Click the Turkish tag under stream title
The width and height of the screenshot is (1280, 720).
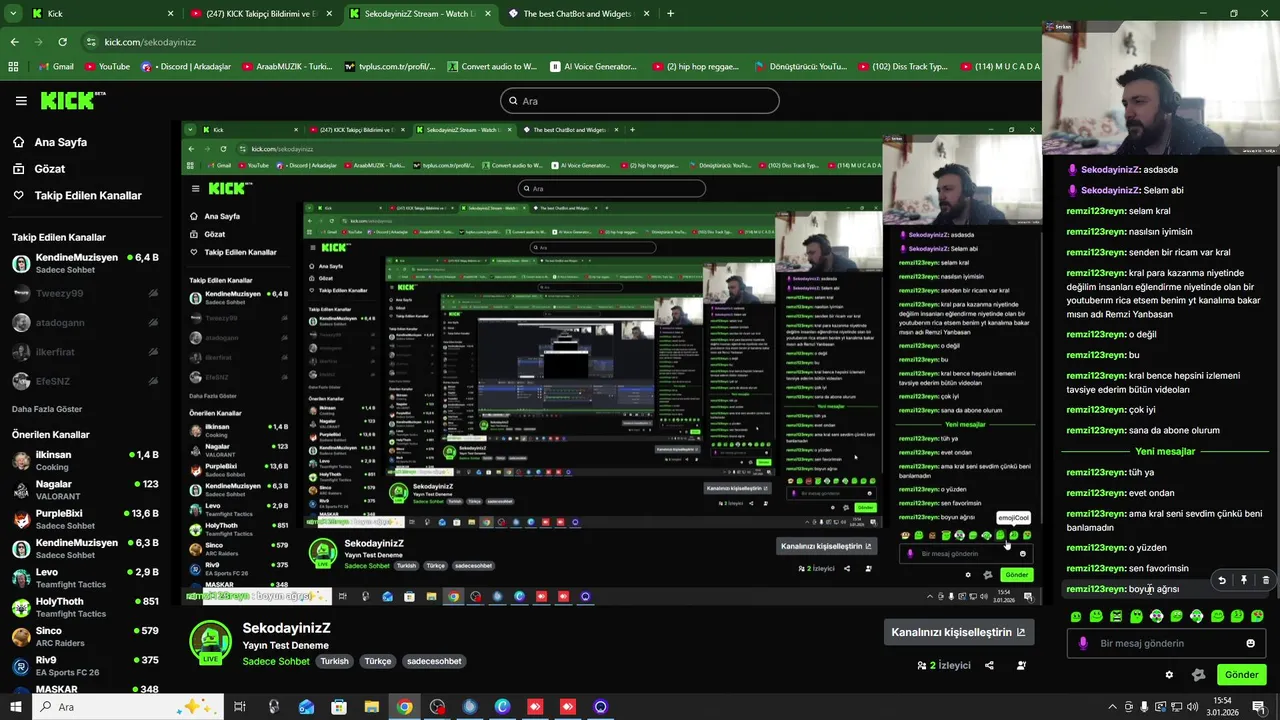pos(334,661)
